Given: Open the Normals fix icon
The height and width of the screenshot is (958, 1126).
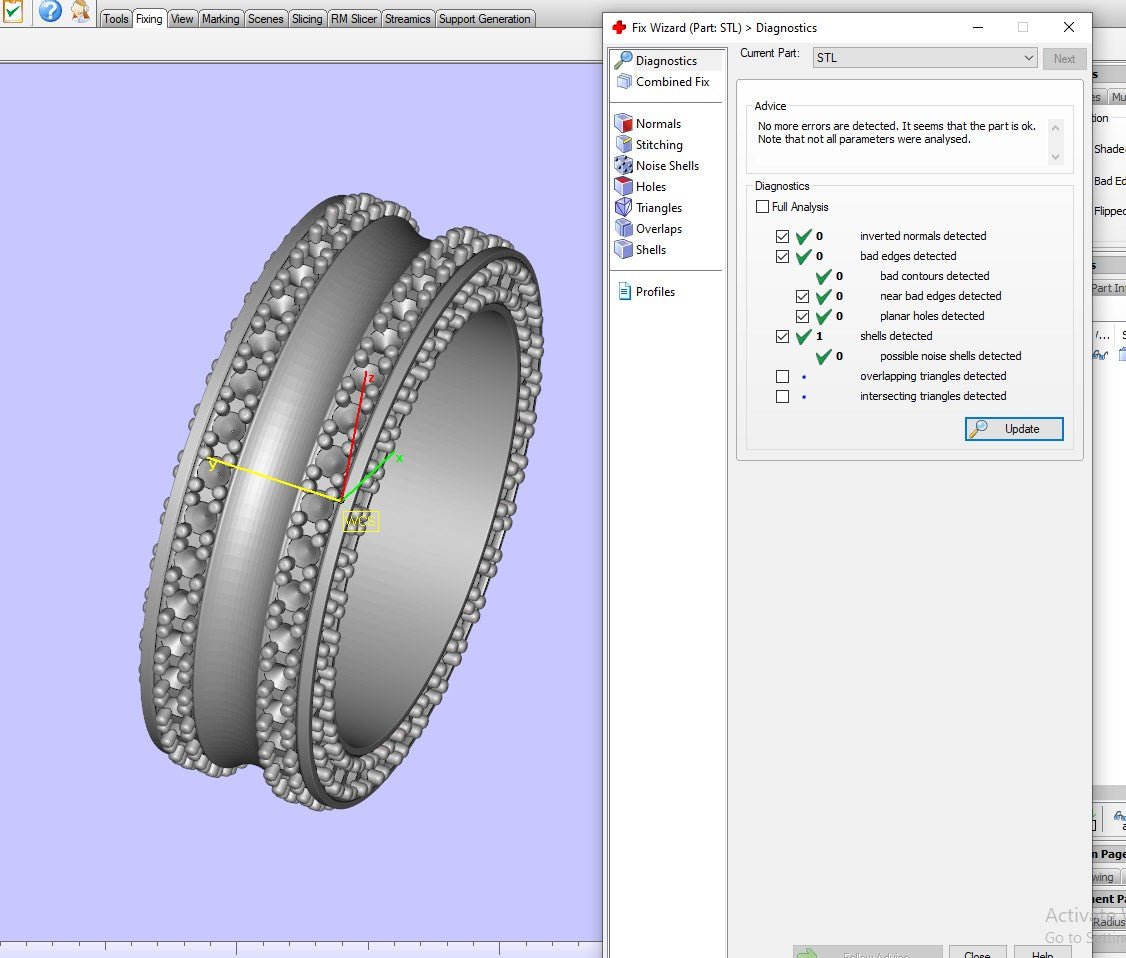Looking at the screenshot, I should (624, 124).
